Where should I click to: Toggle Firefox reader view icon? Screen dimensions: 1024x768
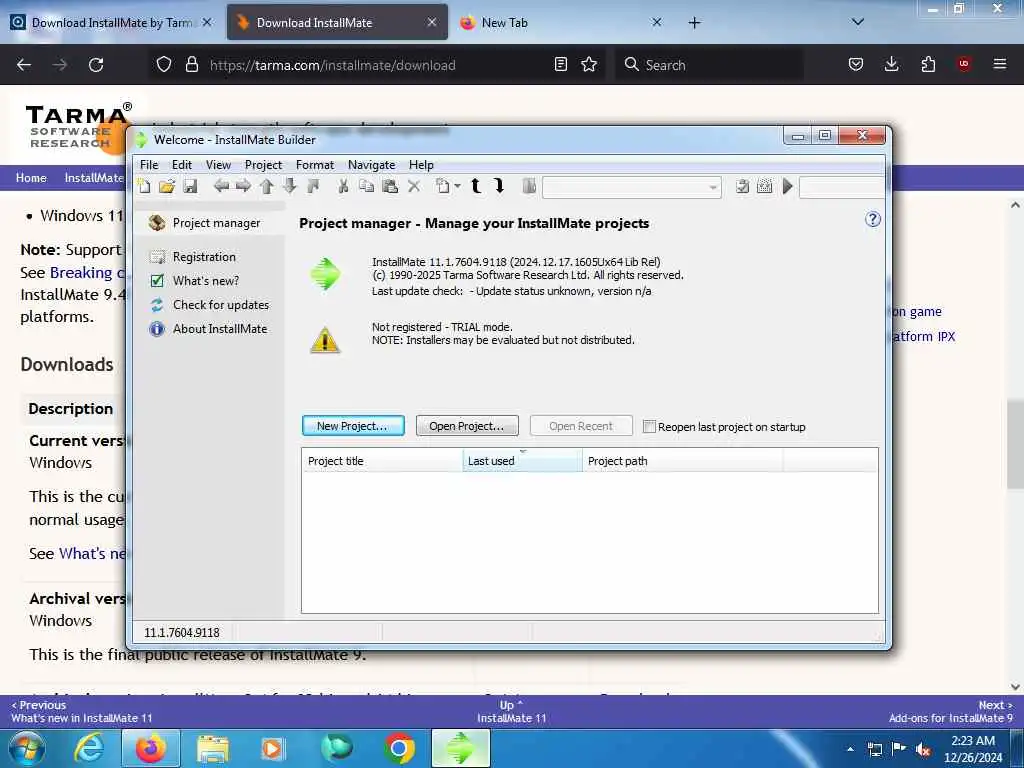(560, 65)
